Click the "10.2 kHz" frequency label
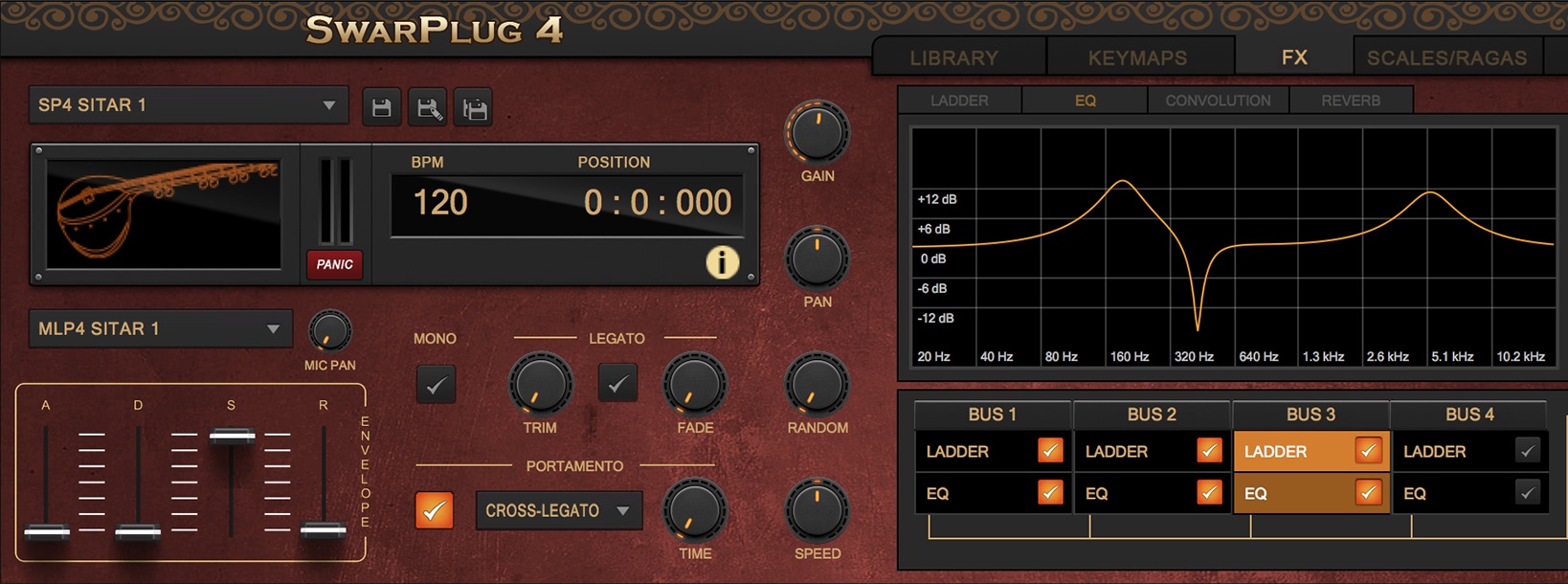 coord(1520,356)
